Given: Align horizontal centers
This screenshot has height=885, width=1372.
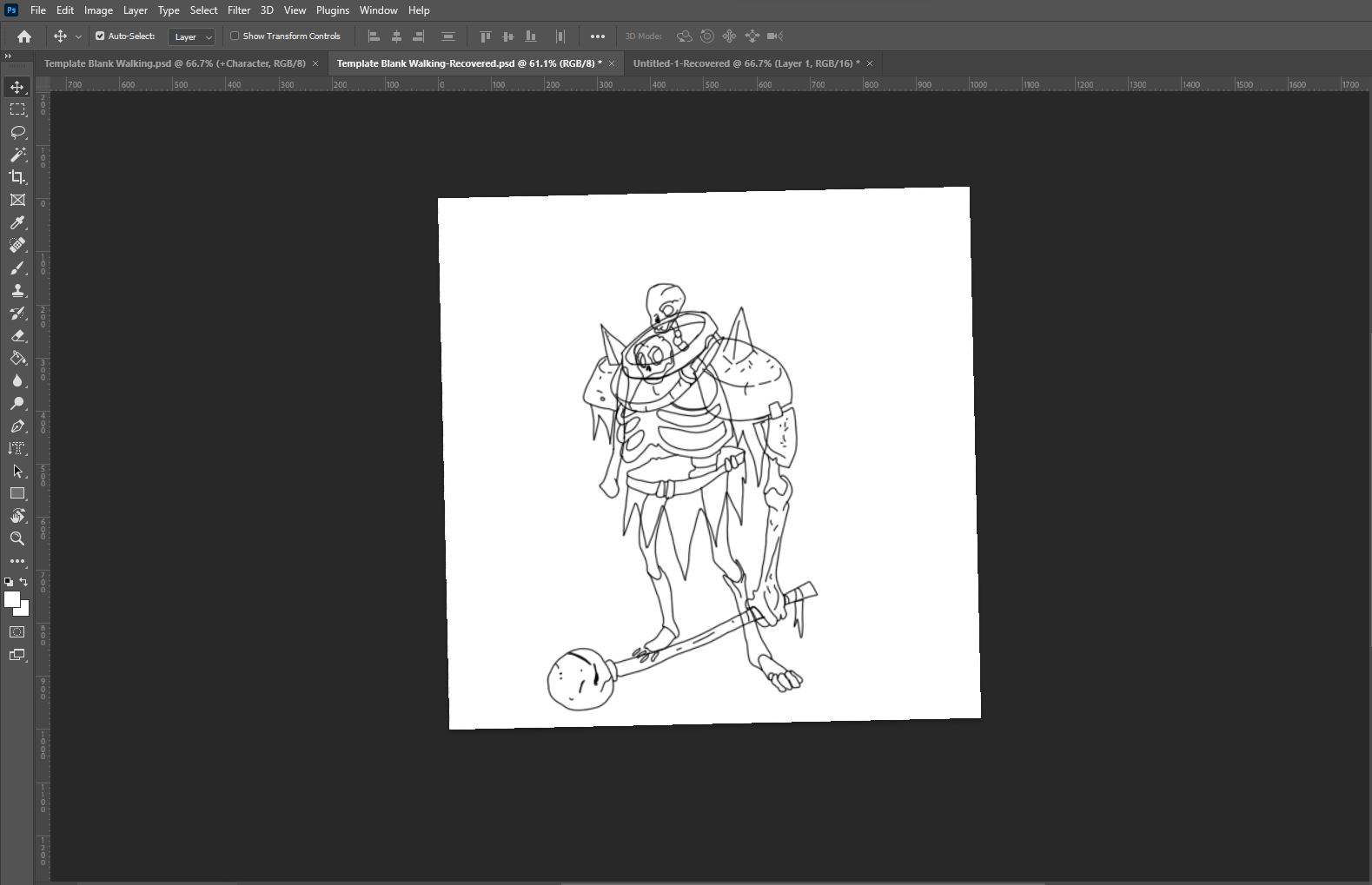Looking at the screenshot, I should pos(397,36).
